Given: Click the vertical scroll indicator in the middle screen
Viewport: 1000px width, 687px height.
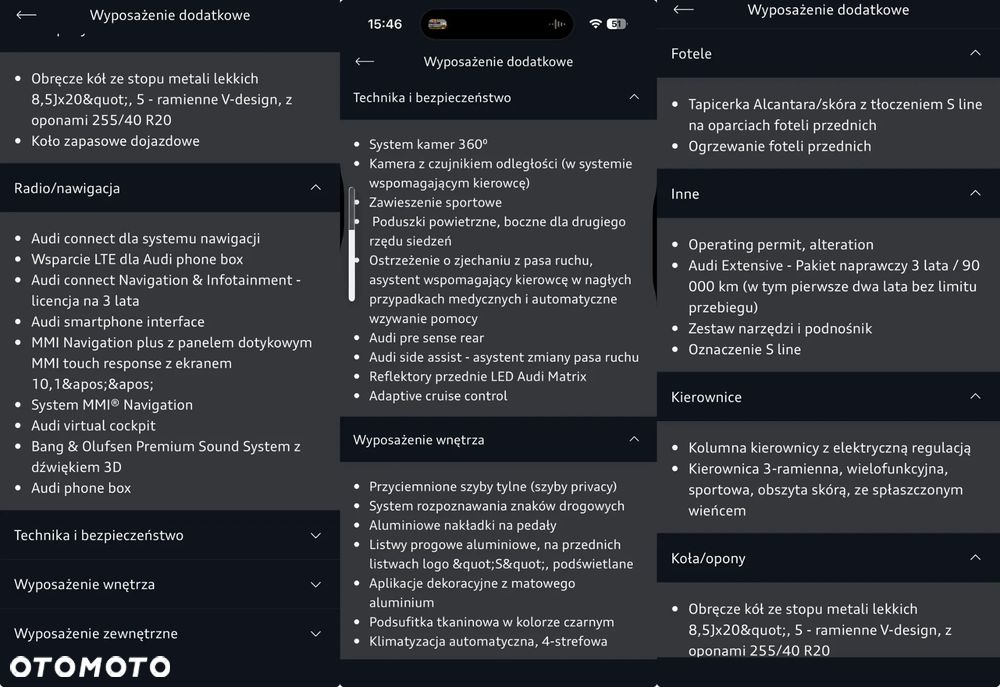Looking at the screenshot, I should [352, 244].
